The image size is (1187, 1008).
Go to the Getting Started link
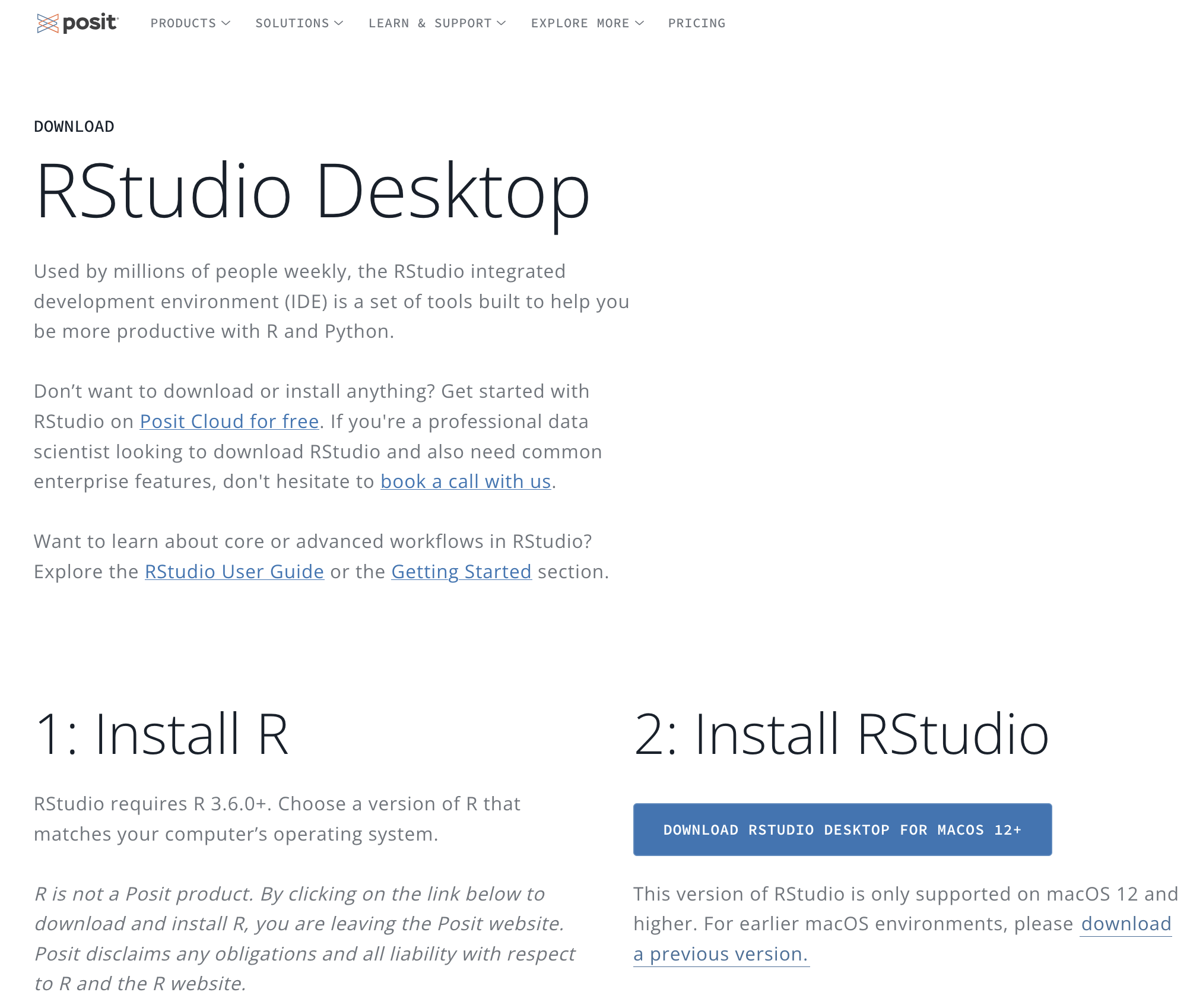pyautogui.click(x=461, y=572)
